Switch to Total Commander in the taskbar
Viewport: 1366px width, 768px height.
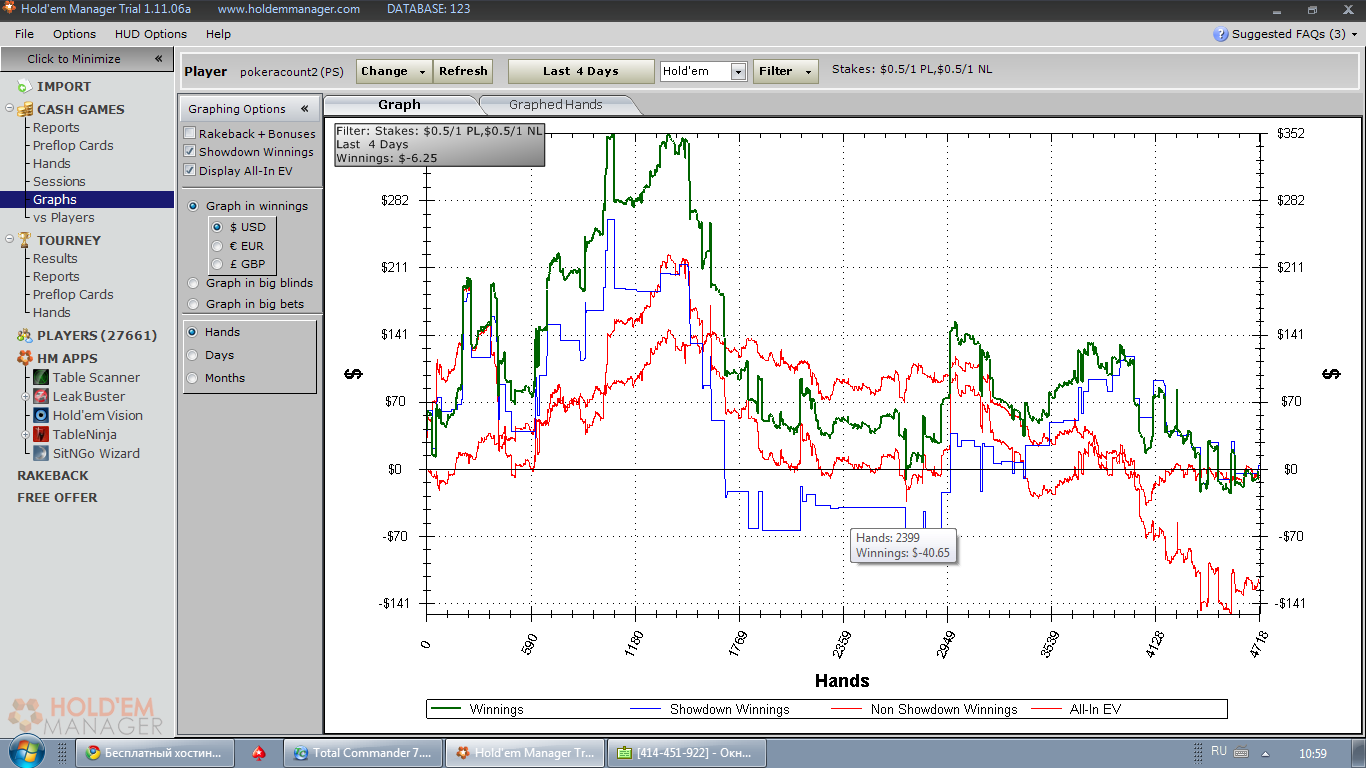click(363, 753)
